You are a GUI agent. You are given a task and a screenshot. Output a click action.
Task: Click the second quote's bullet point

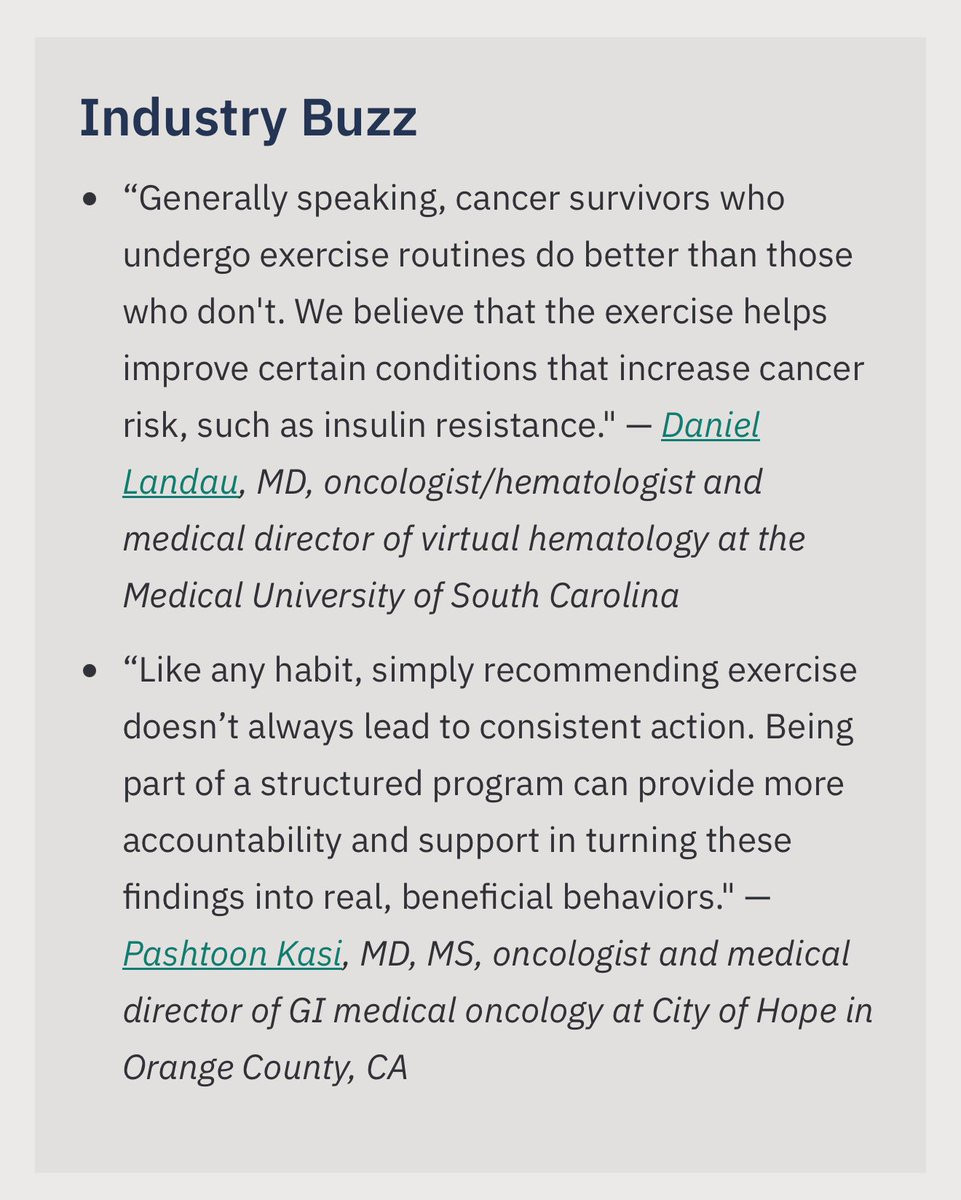pyautogui.click(x=91, y=671)
